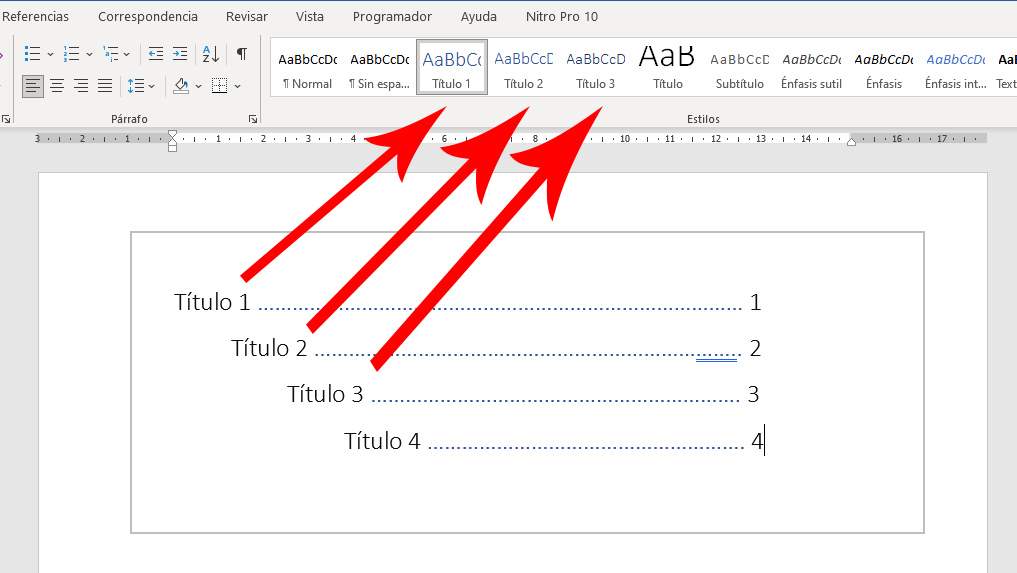The width and height of the screenshot is (1017, 573).
Task: Decrease the paragraph indent
Action: coord(156,54)
